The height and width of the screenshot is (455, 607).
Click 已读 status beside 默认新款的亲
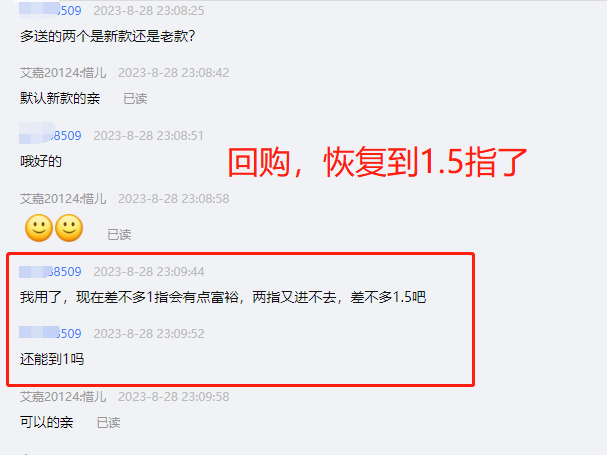[x=135, y=99]
